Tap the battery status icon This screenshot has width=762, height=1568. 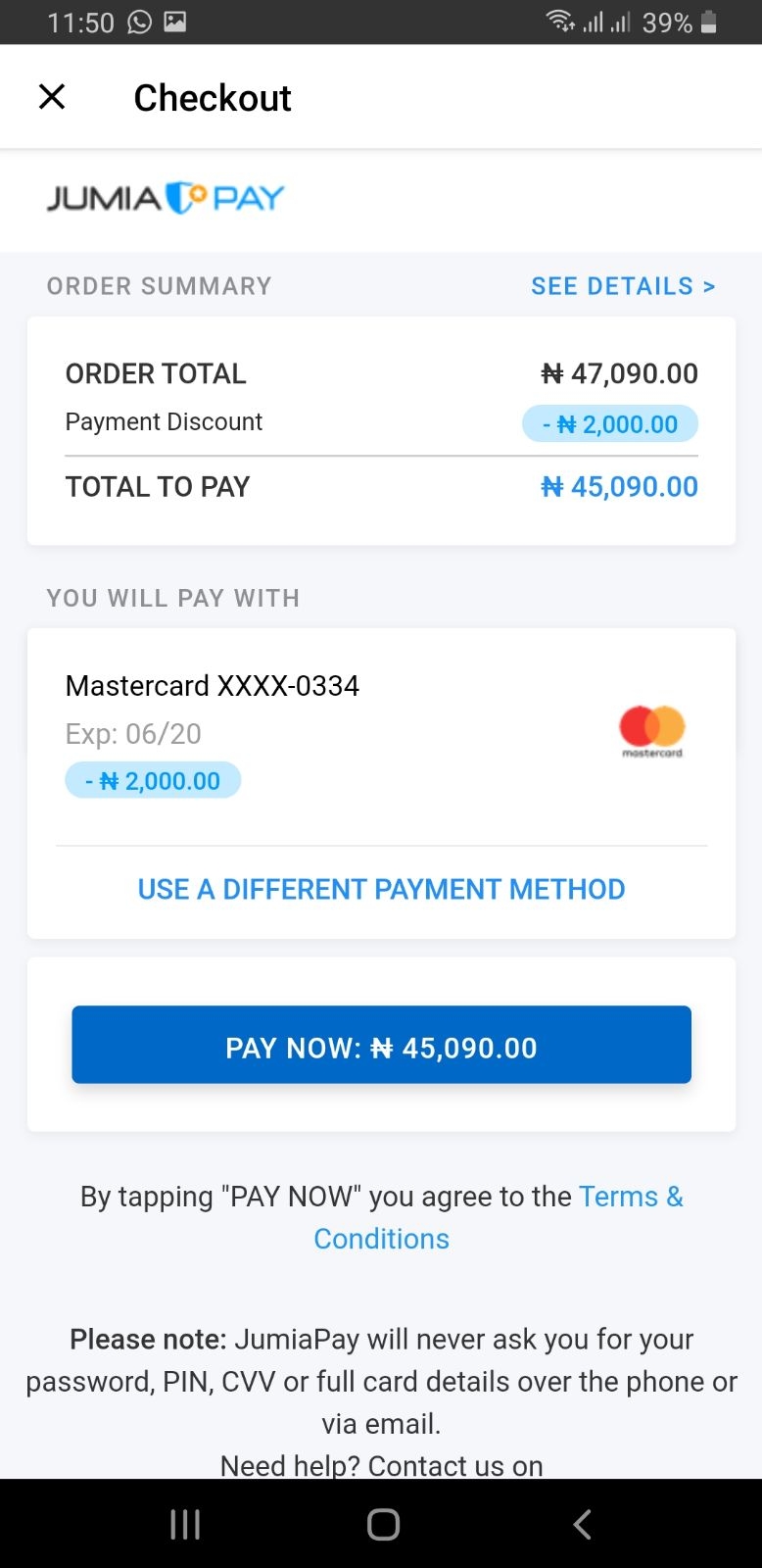click(709, 22)
